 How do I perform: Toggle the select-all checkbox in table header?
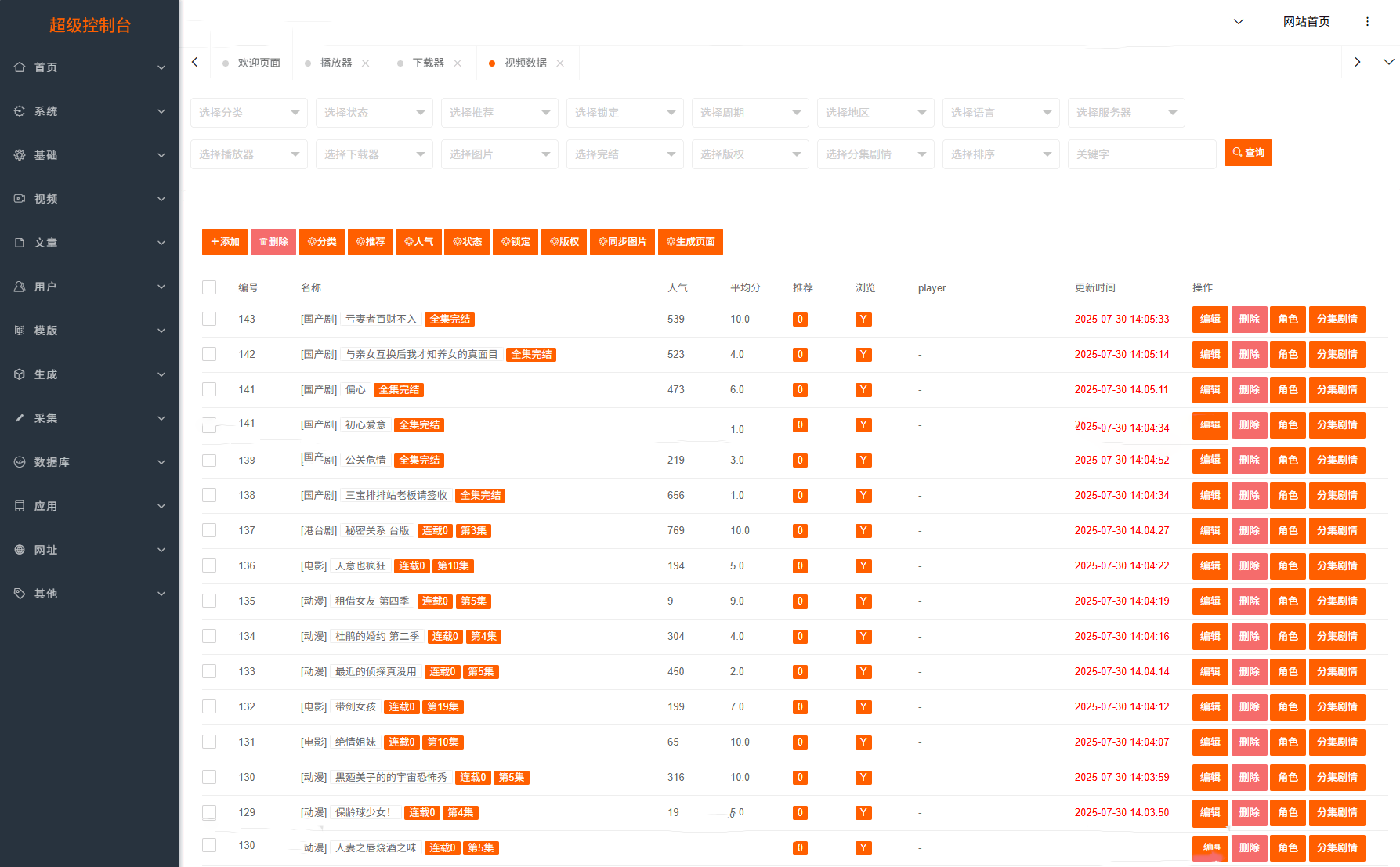pyautogui.click(x=209, y=287)
